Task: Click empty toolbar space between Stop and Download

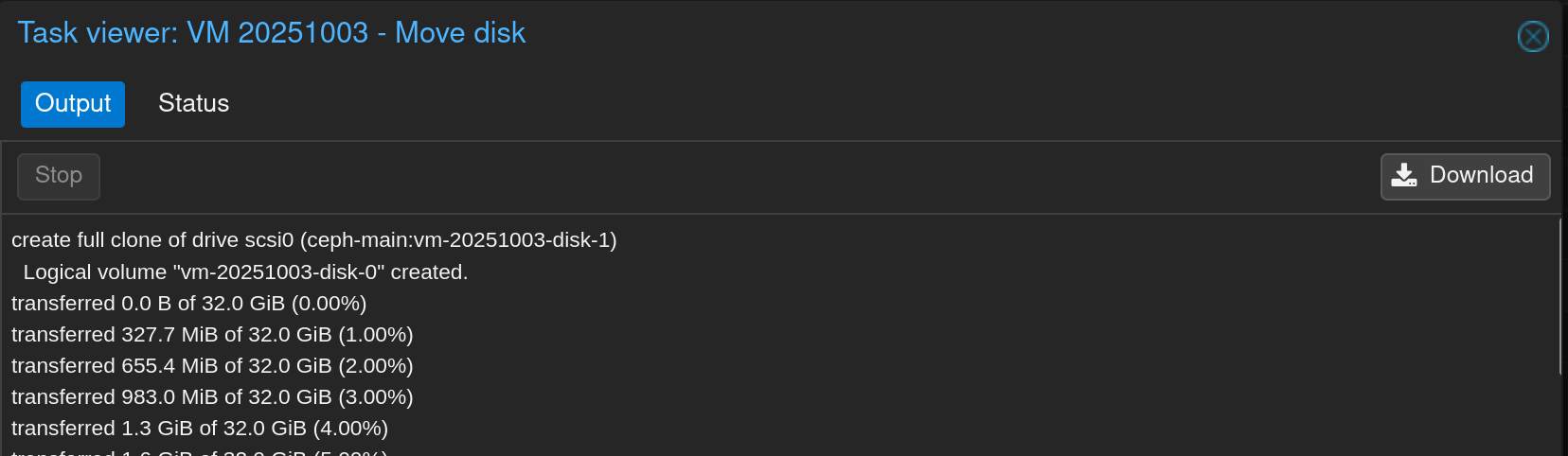Action: pyautogui.click(x=739, y=177)
